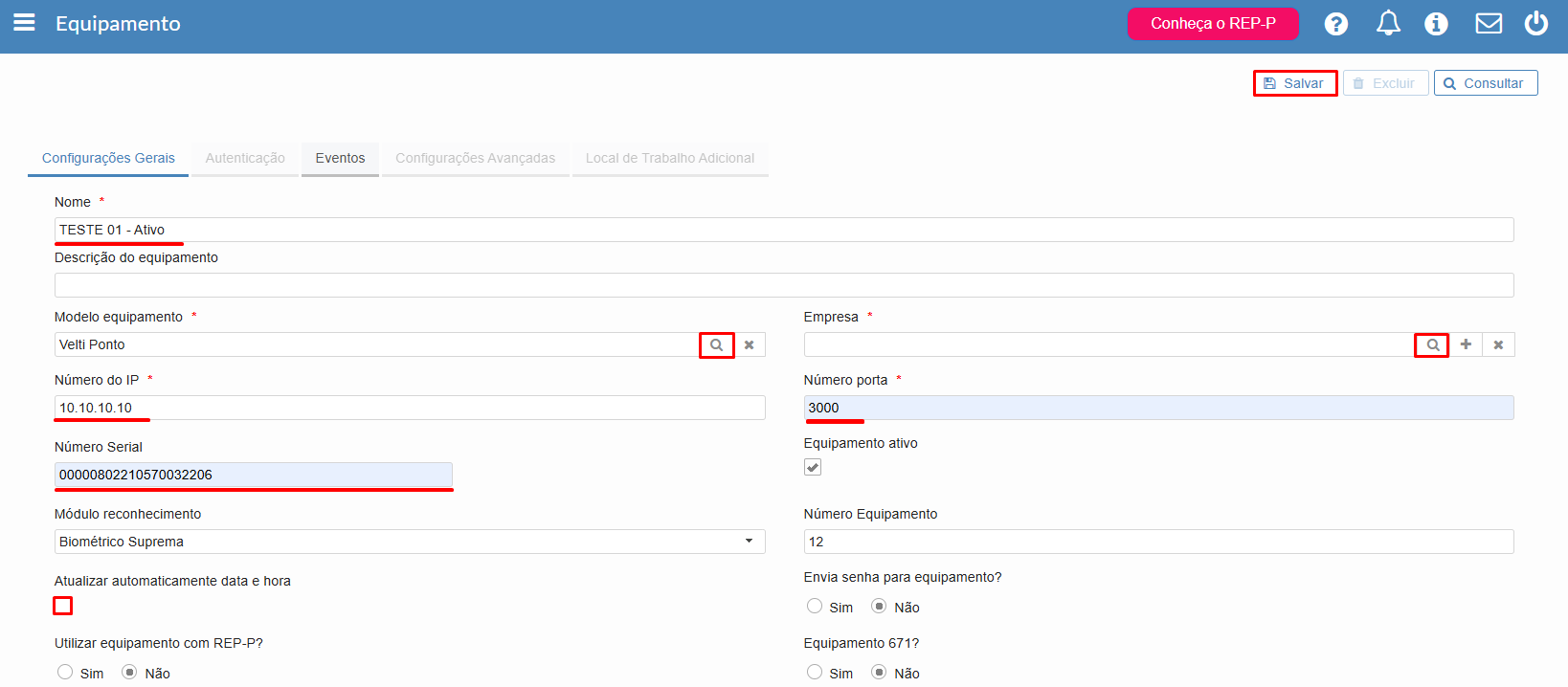This screenshot has height=687, width=1568.
Task: Clear Empresa field with X icon
Action: click(1498, 344)
